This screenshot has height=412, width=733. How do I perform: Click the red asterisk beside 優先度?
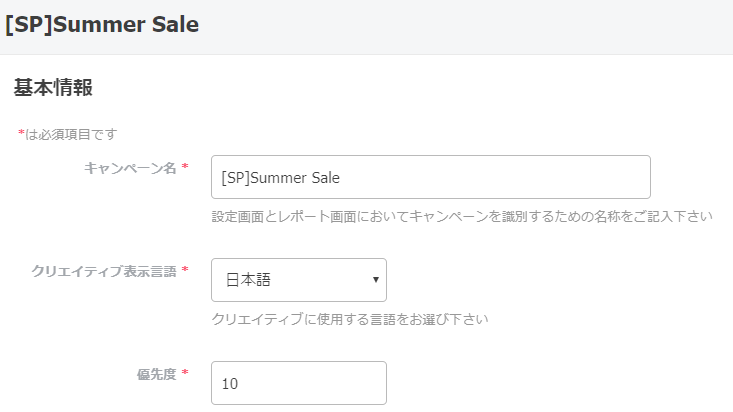click(185, 374)
